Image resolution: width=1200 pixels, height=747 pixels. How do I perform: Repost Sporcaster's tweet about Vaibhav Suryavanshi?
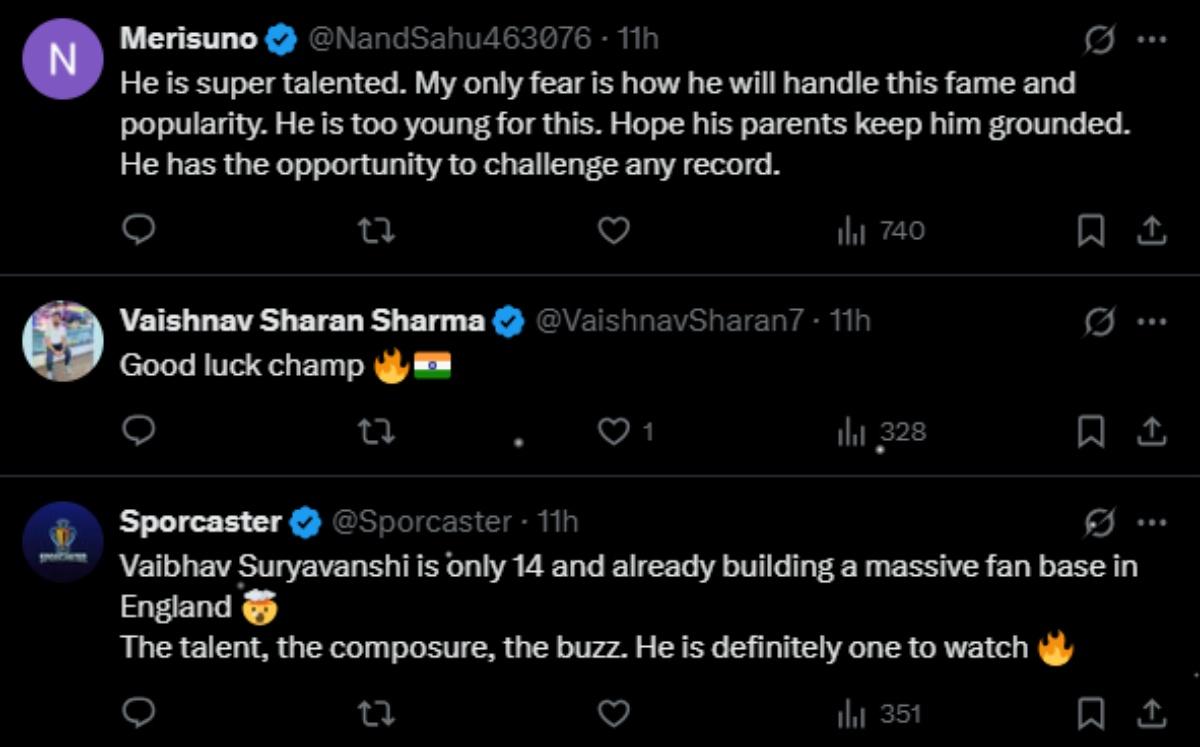pos(377,712)
